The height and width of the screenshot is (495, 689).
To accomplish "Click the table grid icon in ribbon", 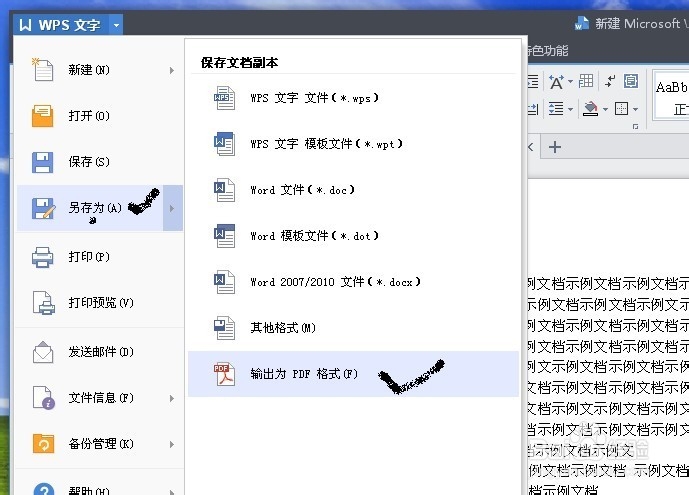I will click(x=586, y=81).
